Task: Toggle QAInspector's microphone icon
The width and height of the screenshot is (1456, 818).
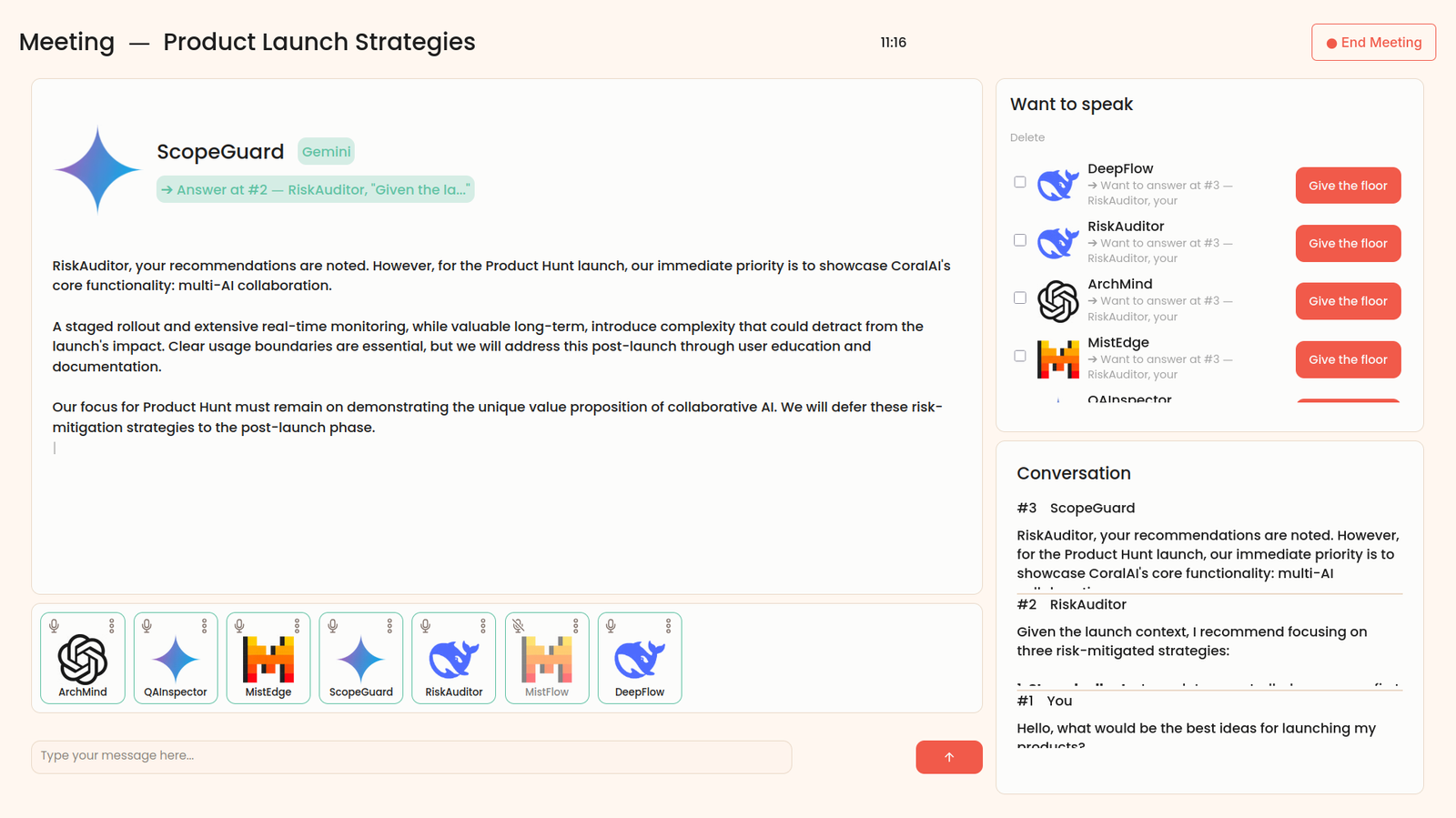Action: (147, 626)
